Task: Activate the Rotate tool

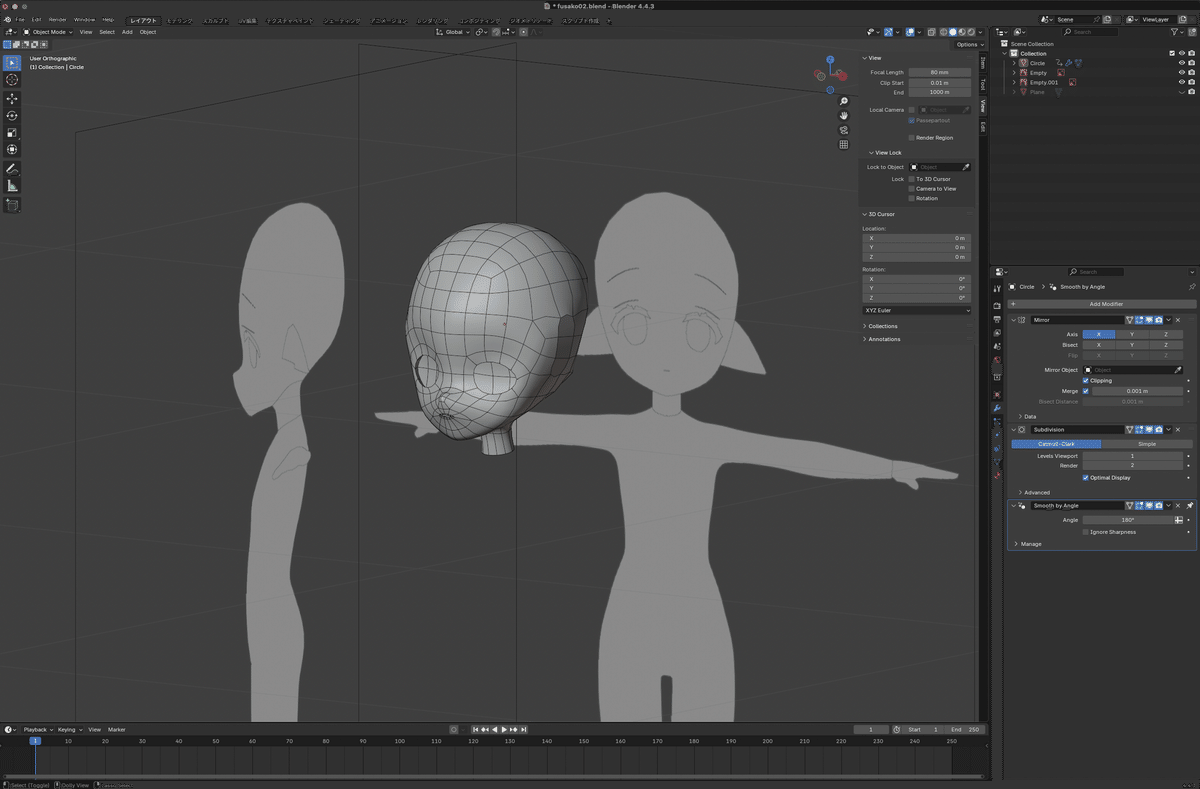Action: tap(12, 116)
